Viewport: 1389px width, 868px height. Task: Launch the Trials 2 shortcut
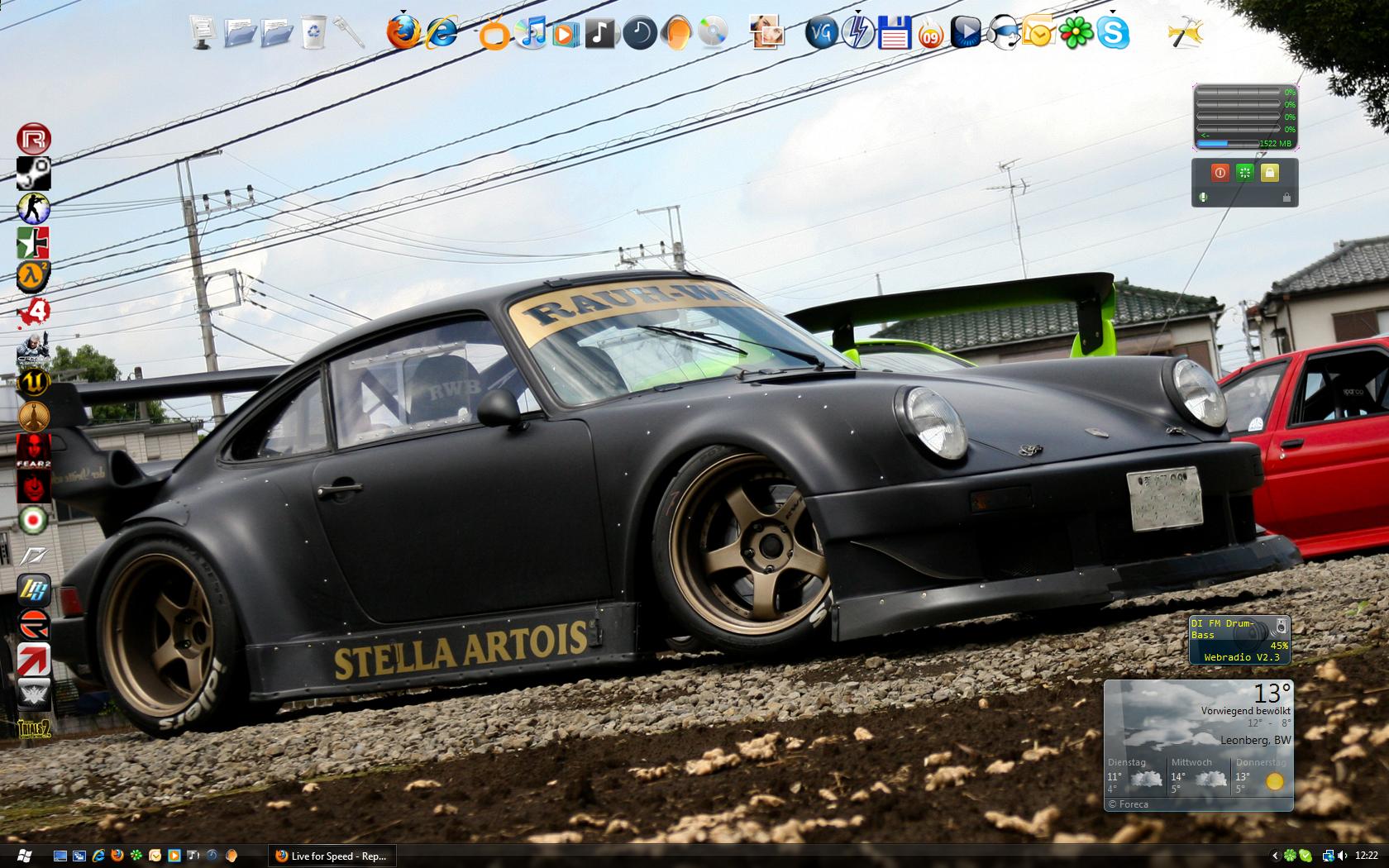click(34, 728)
